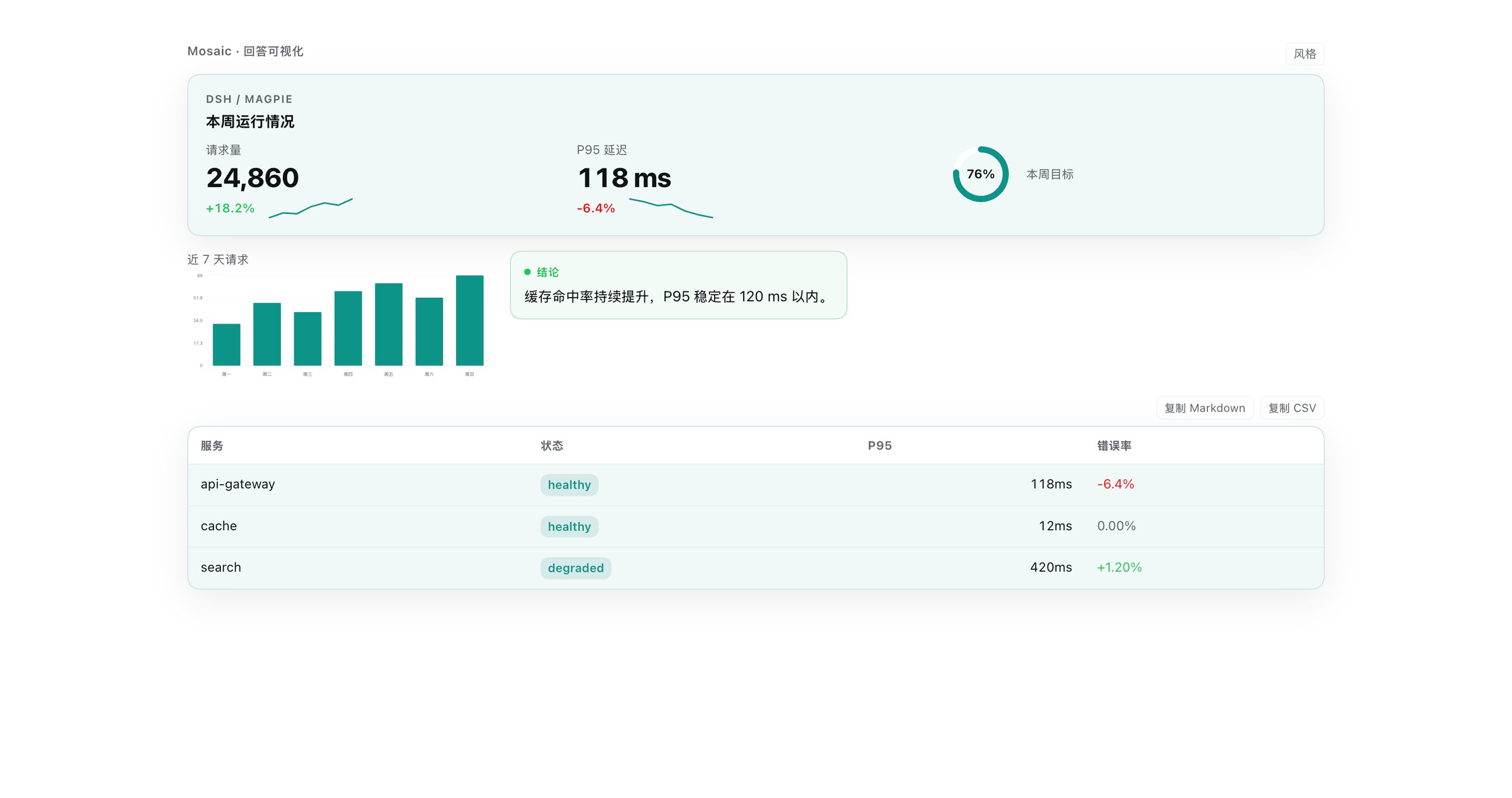This screenshot has width=1512, height=798.
Task: Click the degraded badge in search row
Action: [x=576, y=568]
